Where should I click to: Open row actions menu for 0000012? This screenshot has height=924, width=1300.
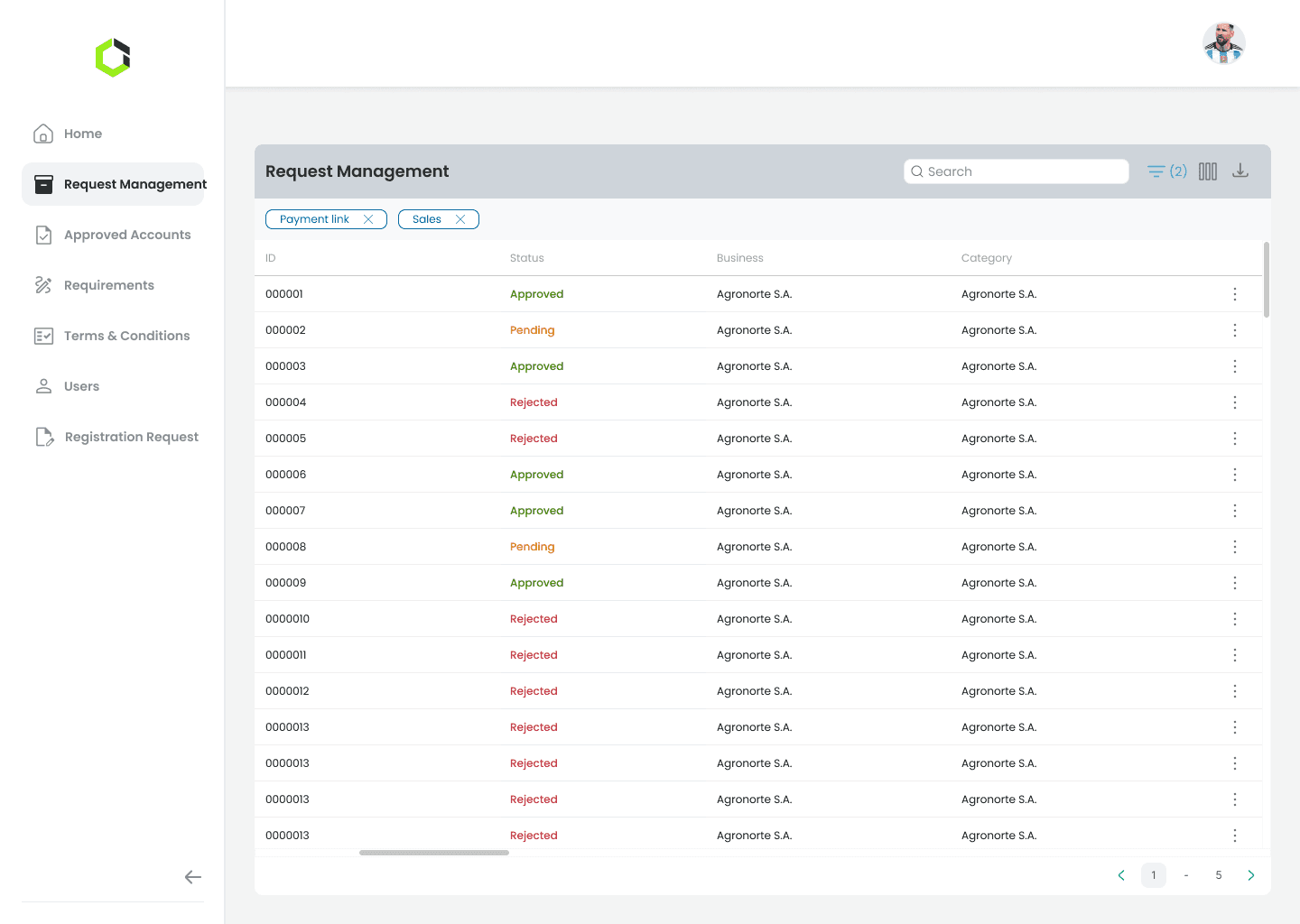1235,691
